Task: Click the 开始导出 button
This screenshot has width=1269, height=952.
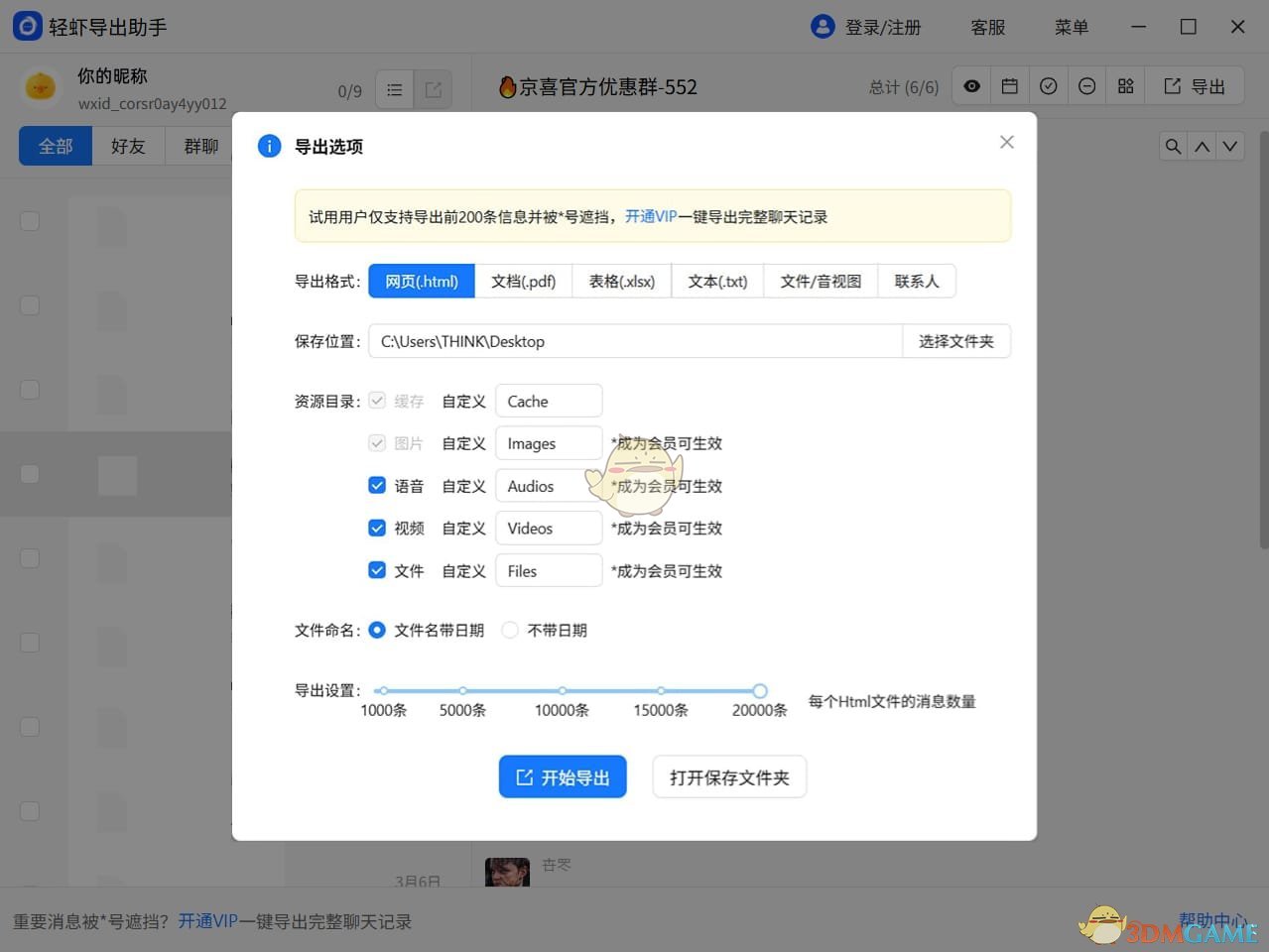Action: point(563,776)
